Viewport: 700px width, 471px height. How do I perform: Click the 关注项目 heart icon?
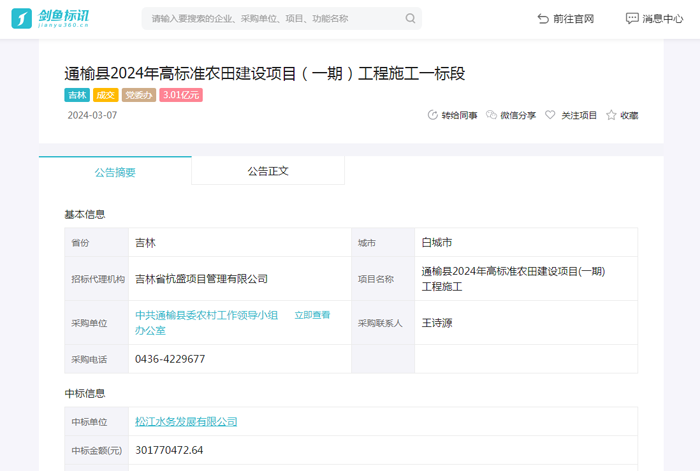coord(550,115)
